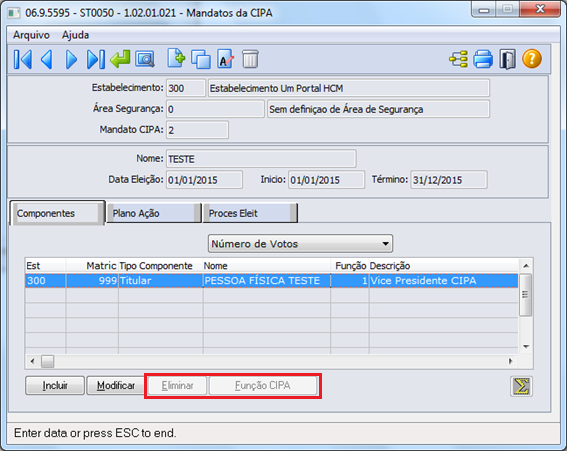Click the Tipo Componente column header
This screenshot has width=568, height=451.
tap(160, 266)
